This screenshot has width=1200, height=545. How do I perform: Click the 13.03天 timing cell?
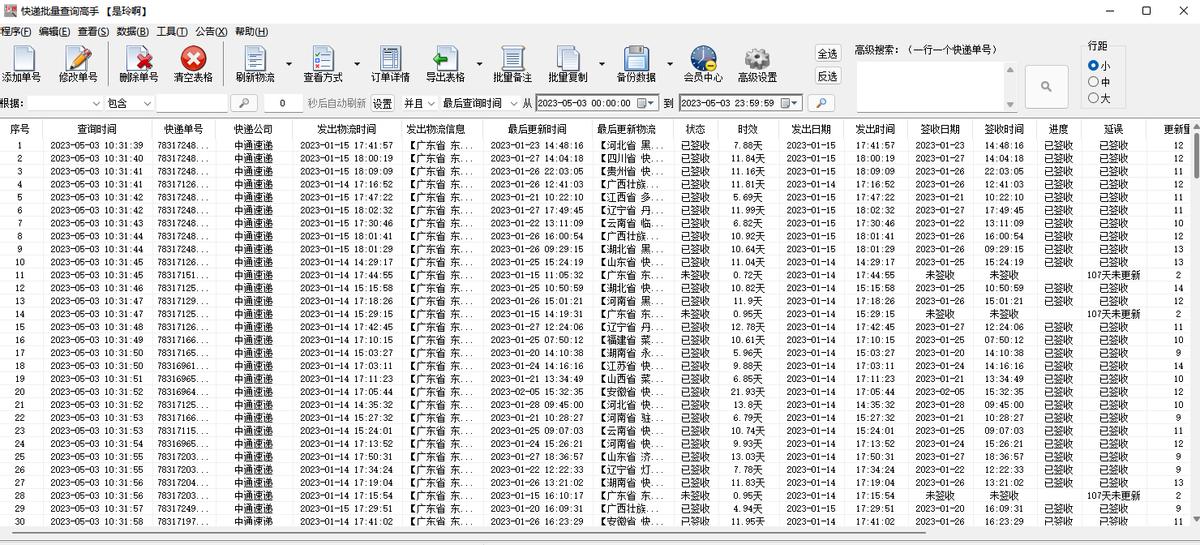tap(748, 457)
